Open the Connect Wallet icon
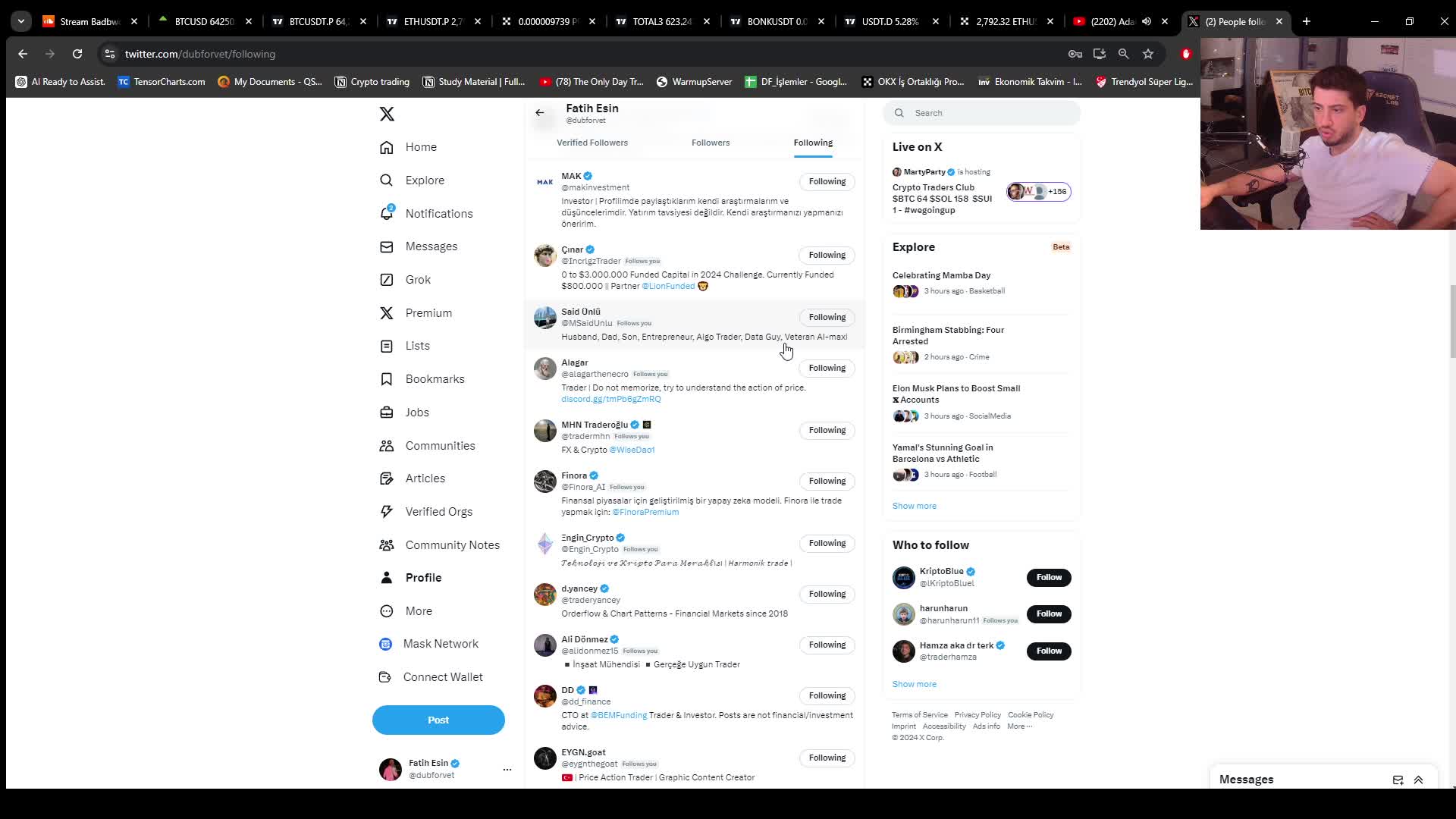The image size is (1456, 819). point(385,677)
